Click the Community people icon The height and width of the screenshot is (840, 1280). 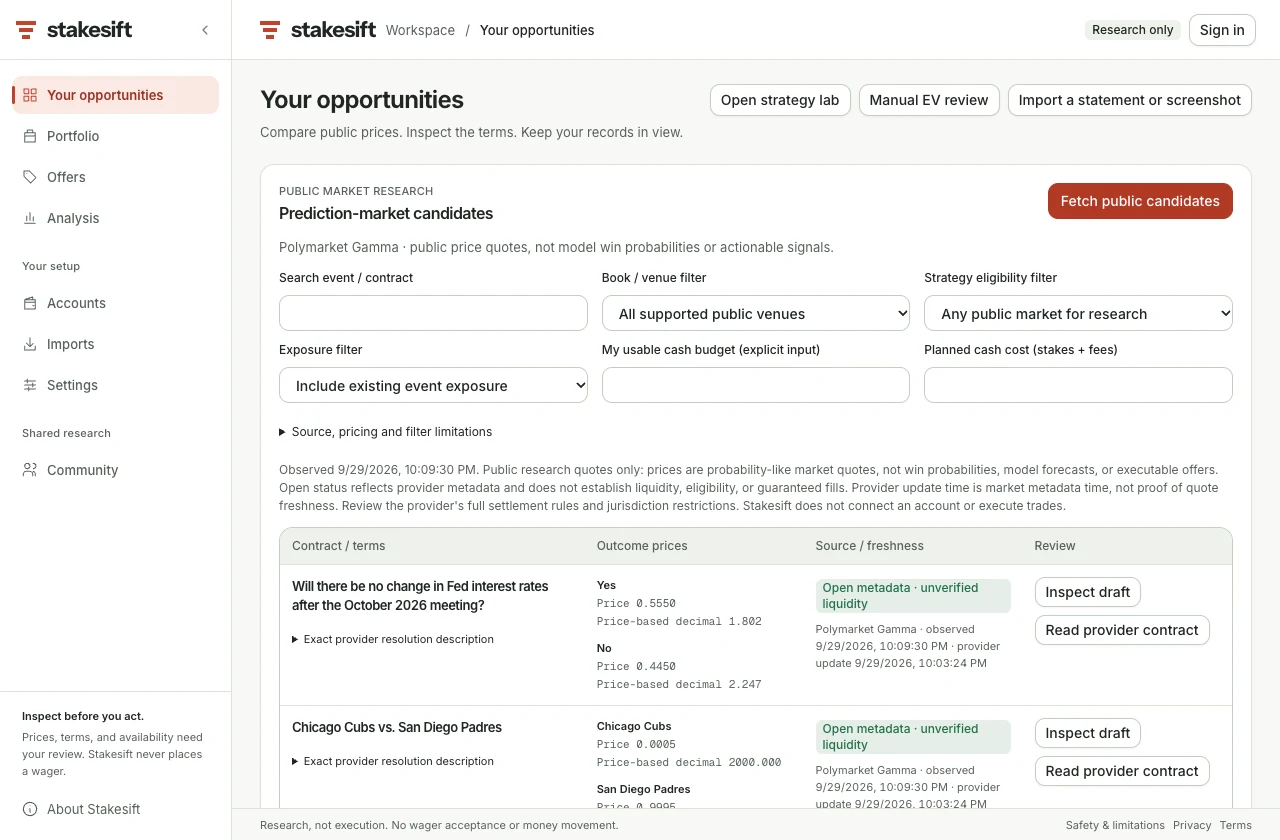click(x=30, y=470)
